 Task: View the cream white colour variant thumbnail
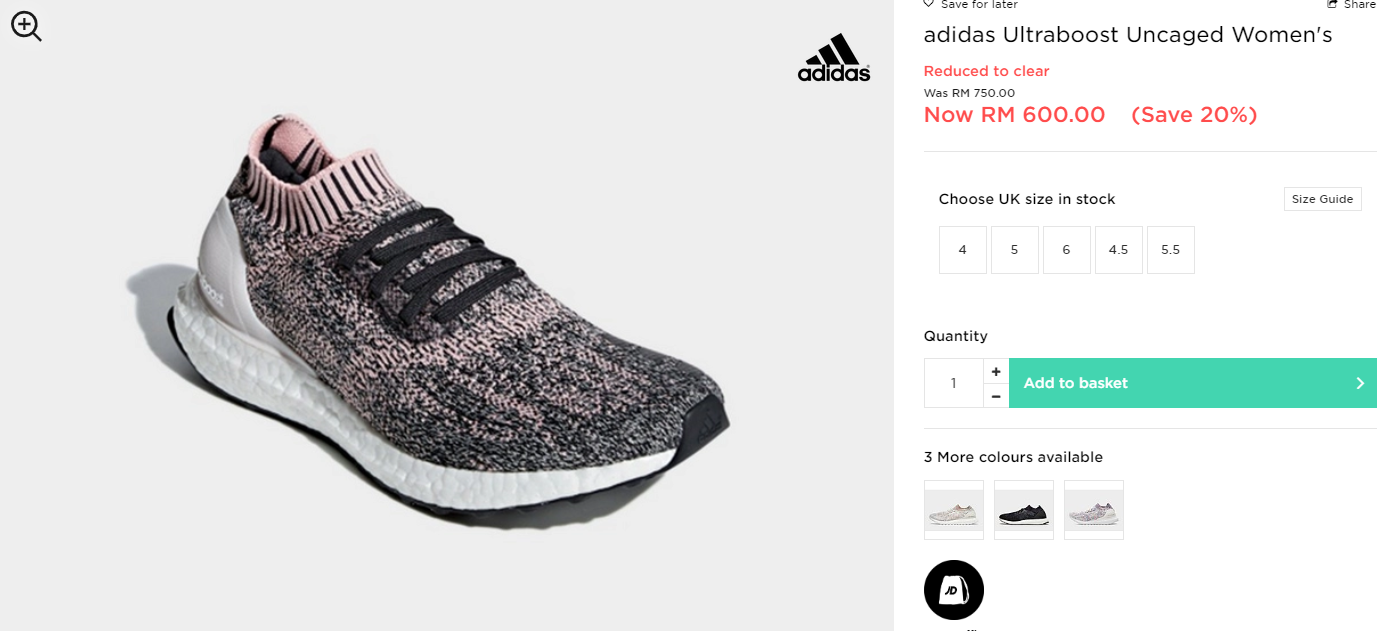coord(954,510)
